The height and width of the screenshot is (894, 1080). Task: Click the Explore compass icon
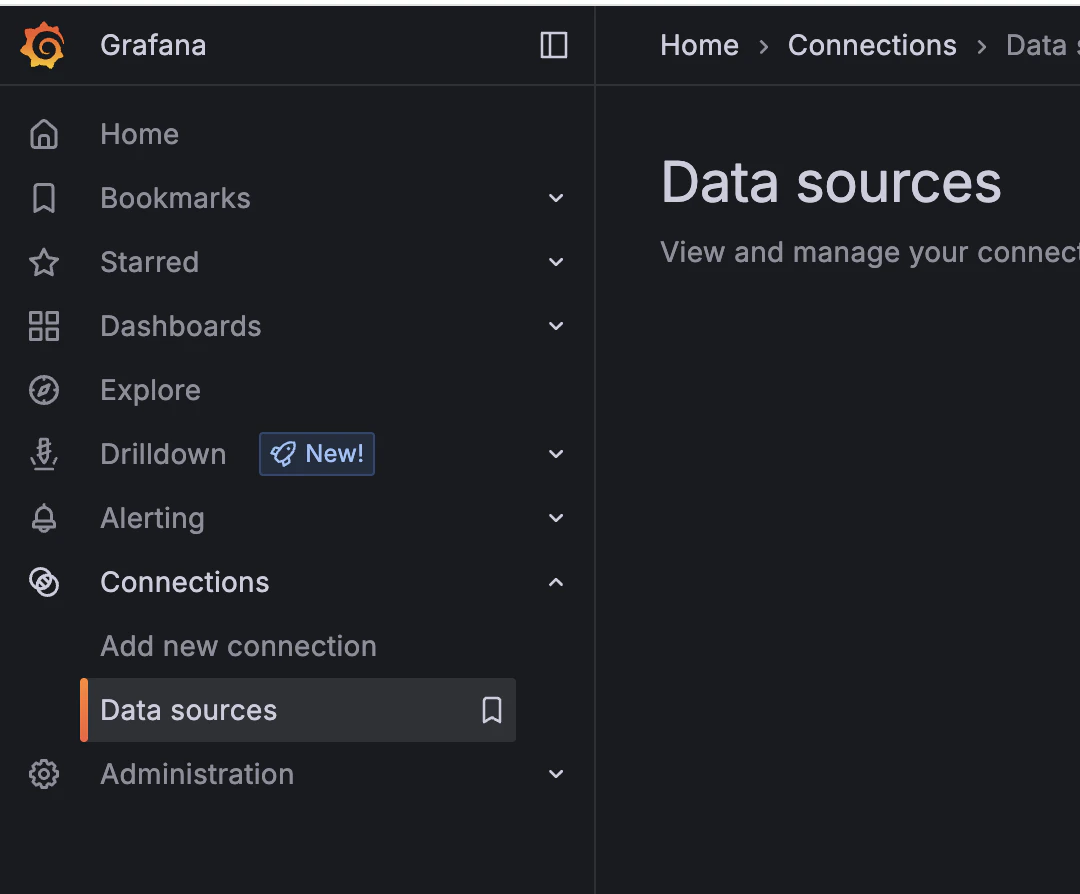pyautogui.click(x=44, y=390)
